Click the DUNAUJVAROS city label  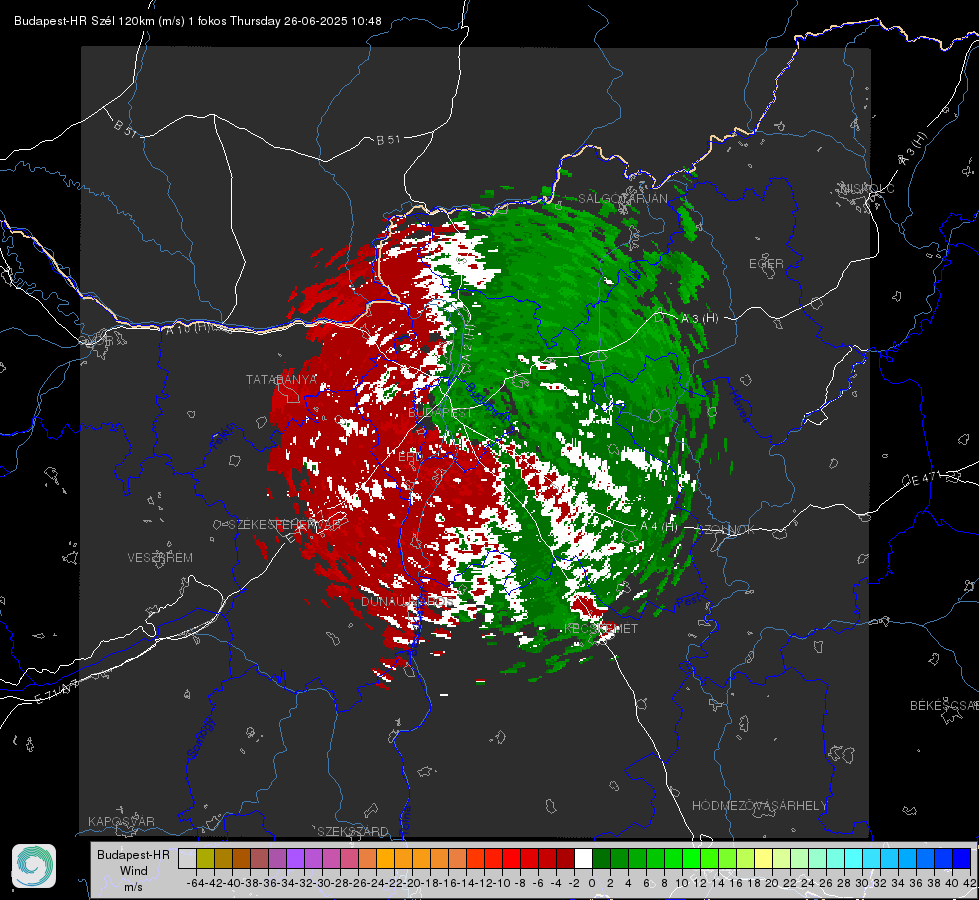pos(408,601)
